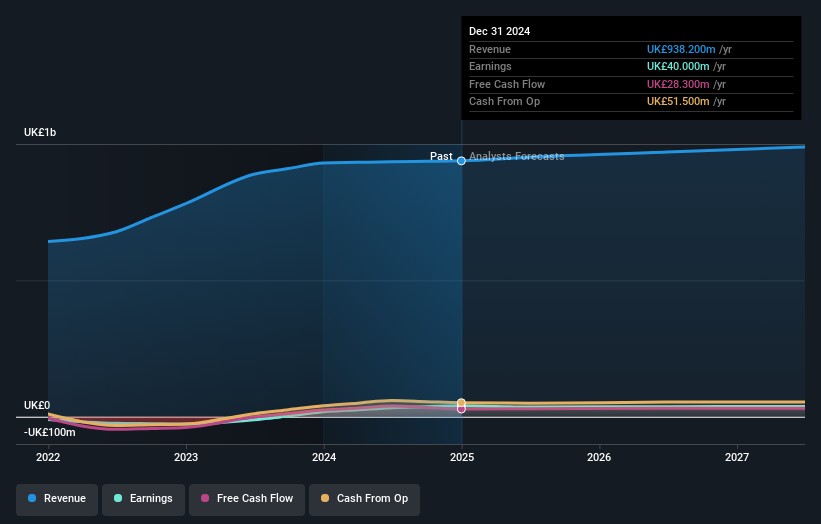This screenshot has height=524, width=821.
Task: Click the Past label on chart
Action: 441,156
